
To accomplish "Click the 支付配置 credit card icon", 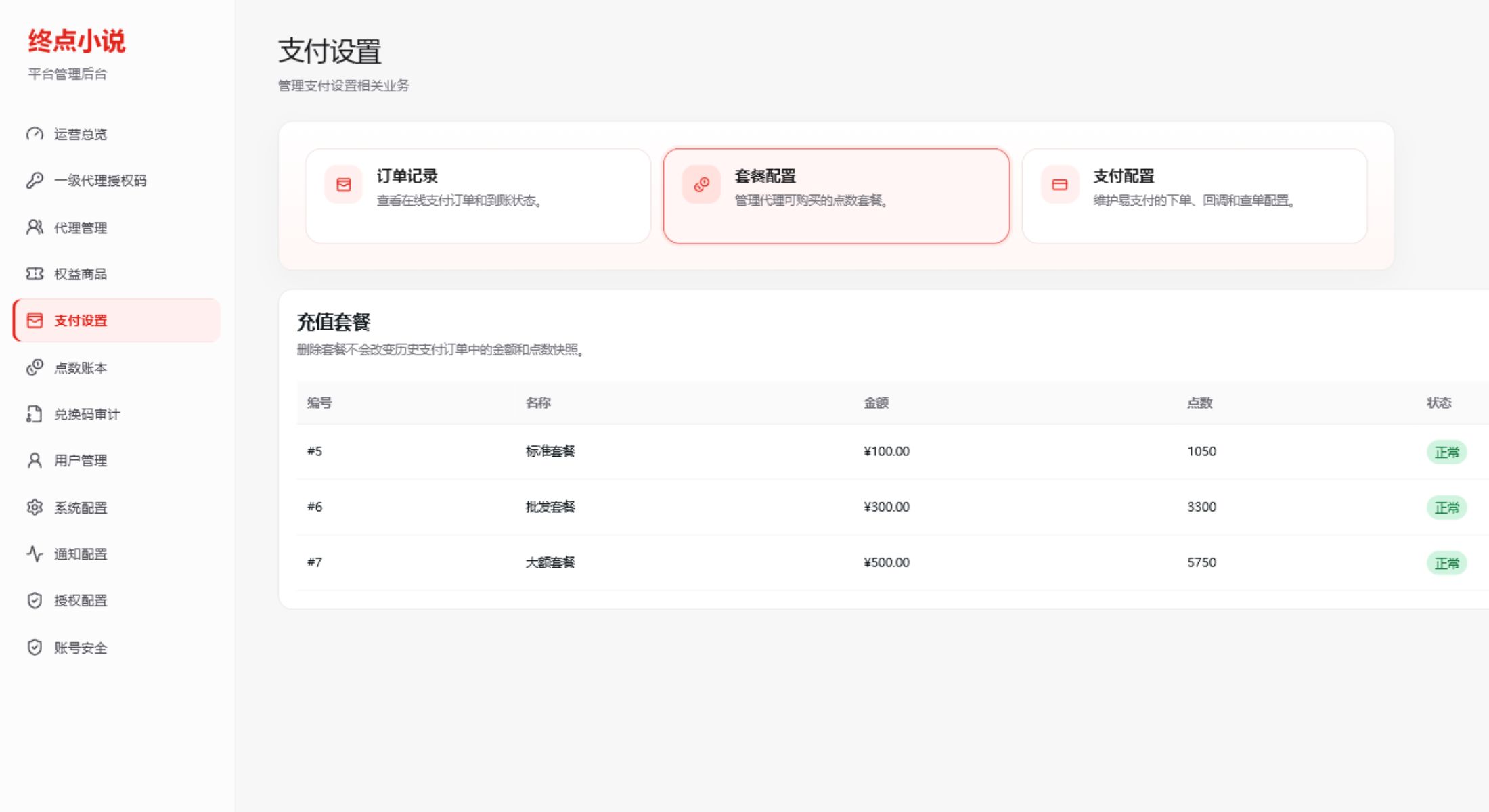I will (1060, 185).
